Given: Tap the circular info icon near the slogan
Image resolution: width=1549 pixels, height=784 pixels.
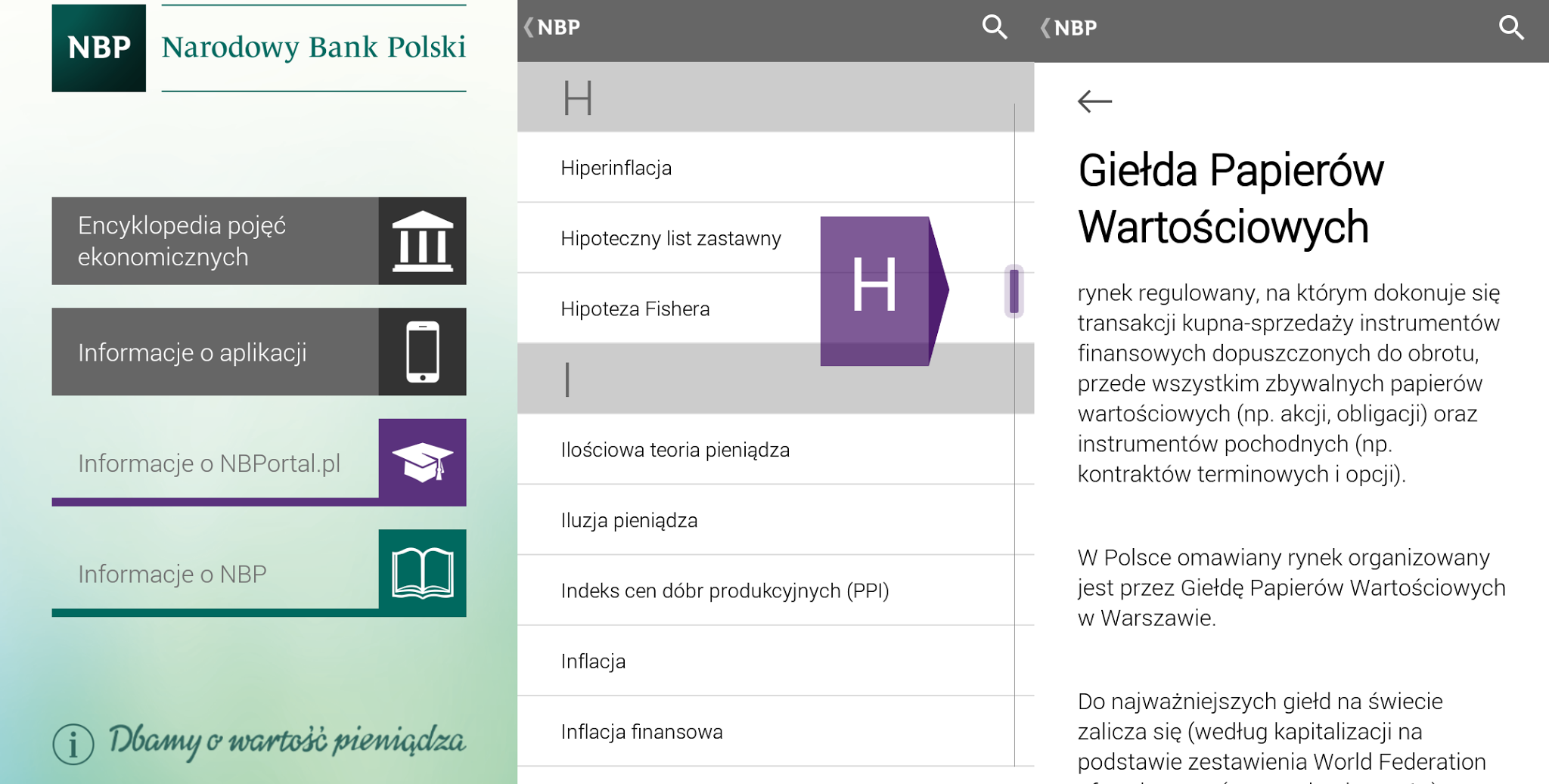Looking at the screenshot, I should [x=73, y=744].
